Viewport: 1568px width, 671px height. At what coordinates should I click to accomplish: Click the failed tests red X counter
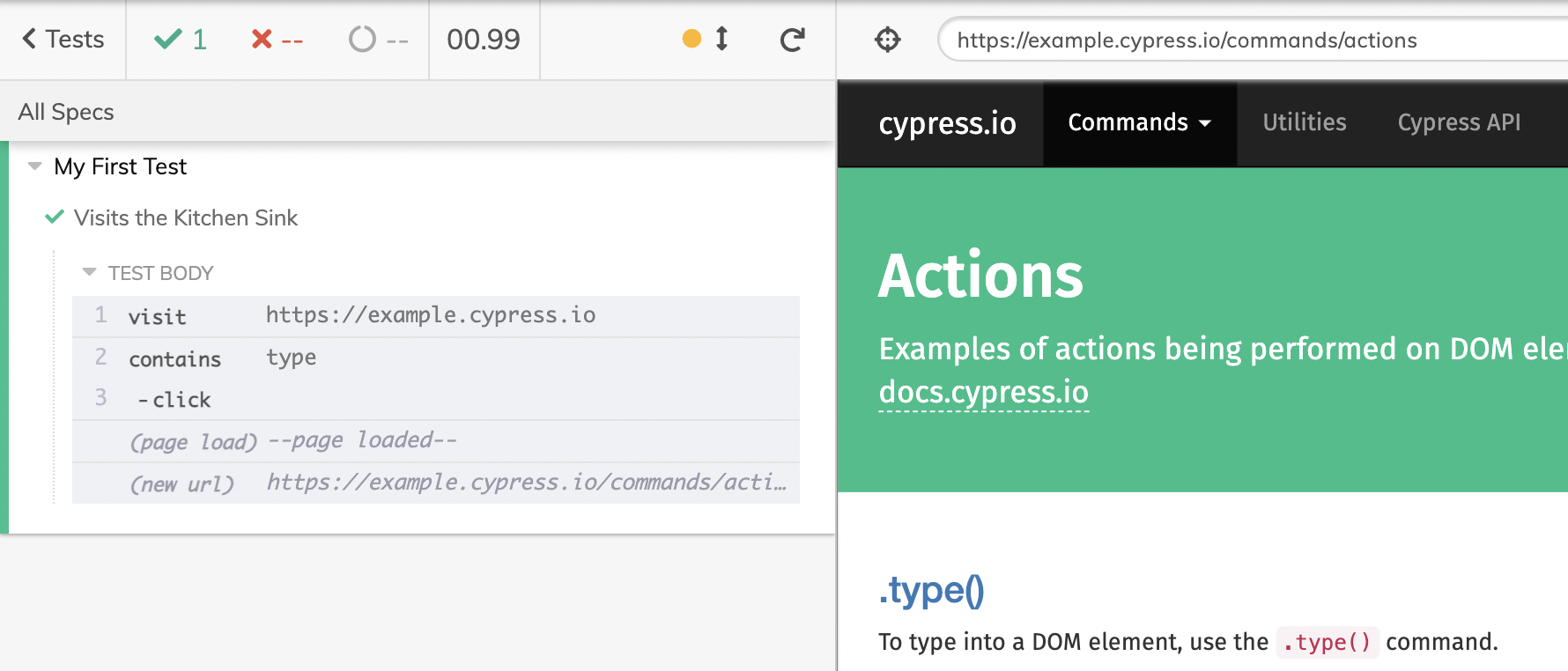(277, 40)
